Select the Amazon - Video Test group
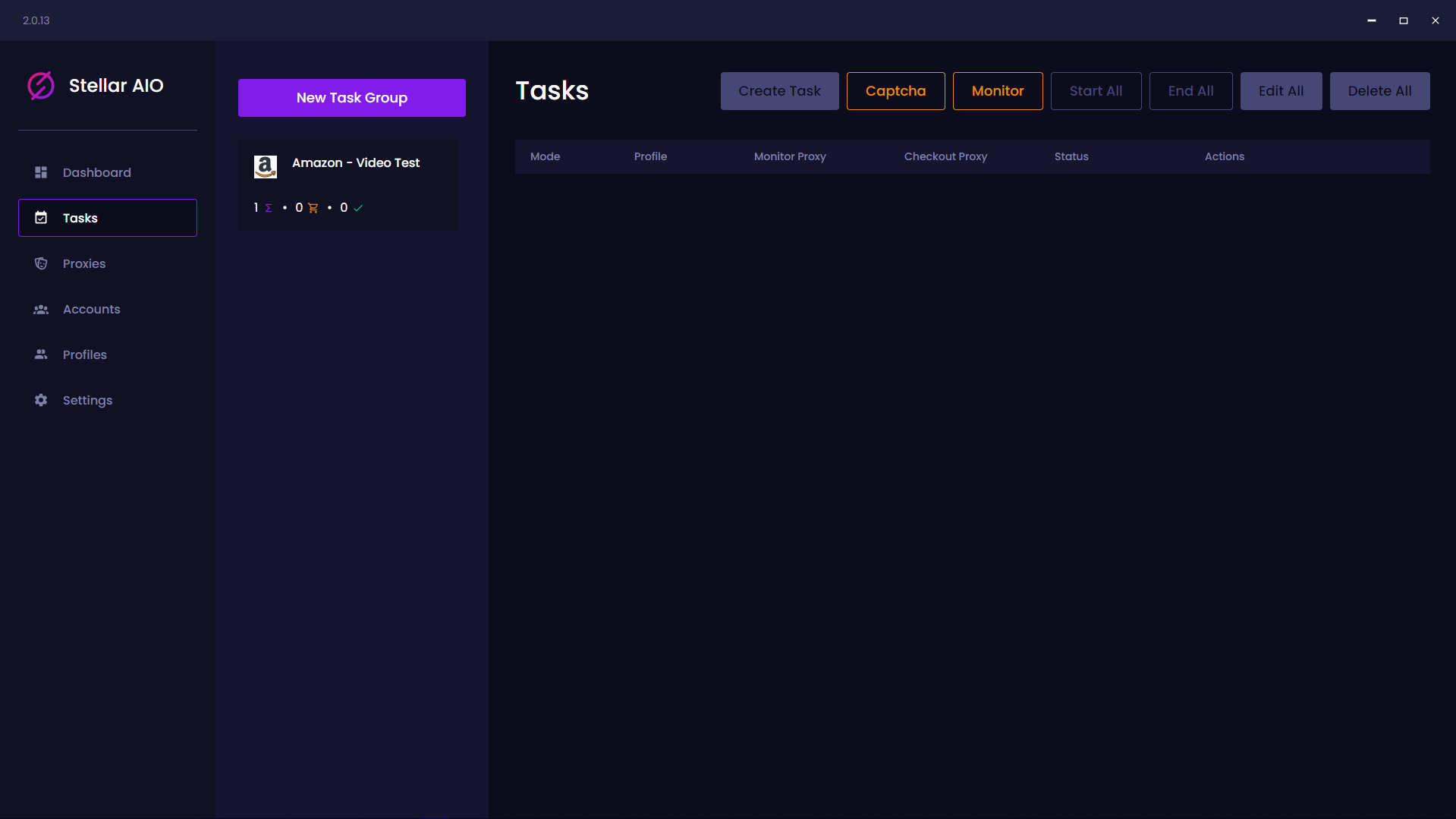1456x819 pixels. pos(355,163)
